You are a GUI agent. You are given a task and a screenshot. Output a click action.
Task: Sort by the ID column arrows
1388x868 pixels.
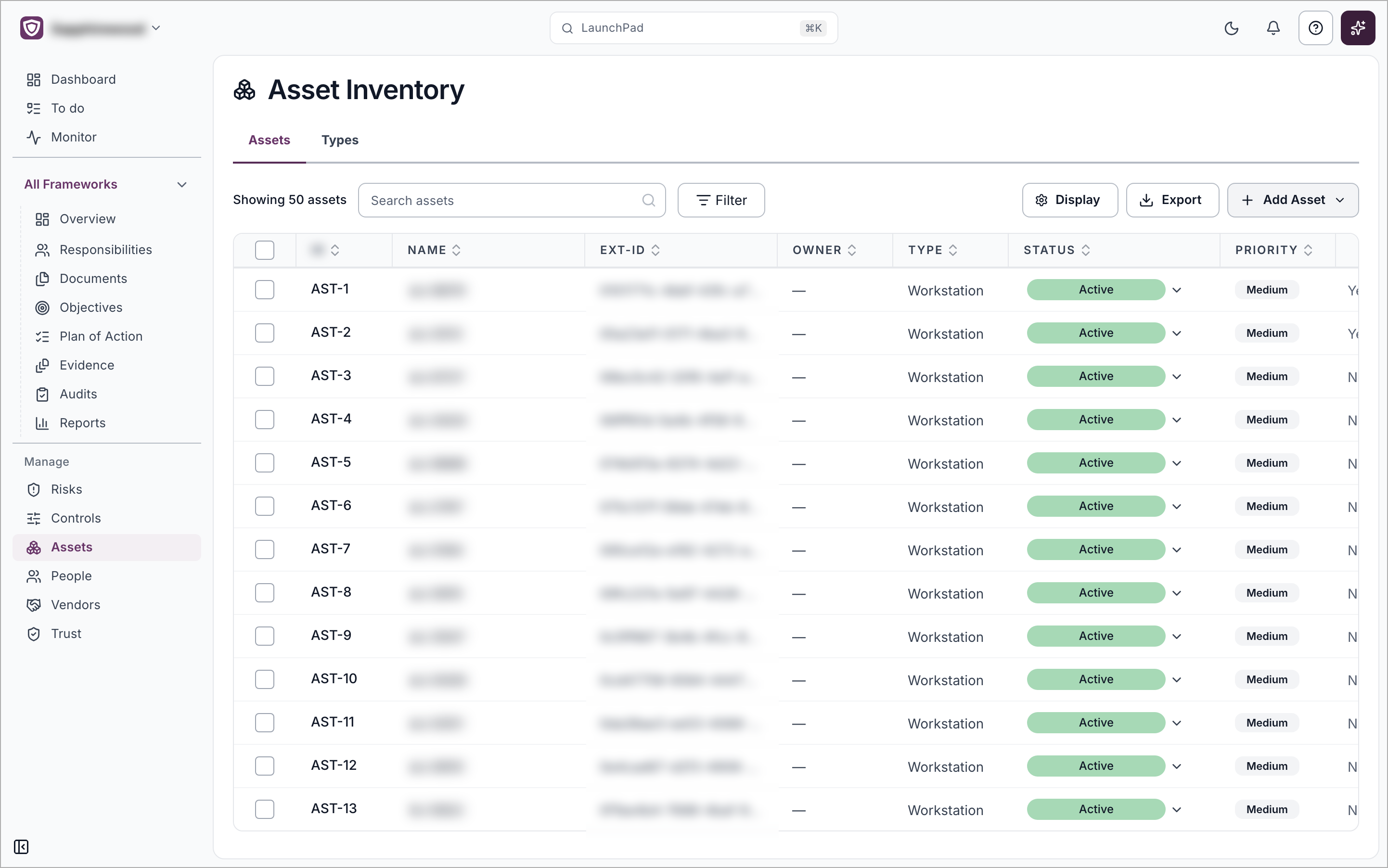[335, 250]
